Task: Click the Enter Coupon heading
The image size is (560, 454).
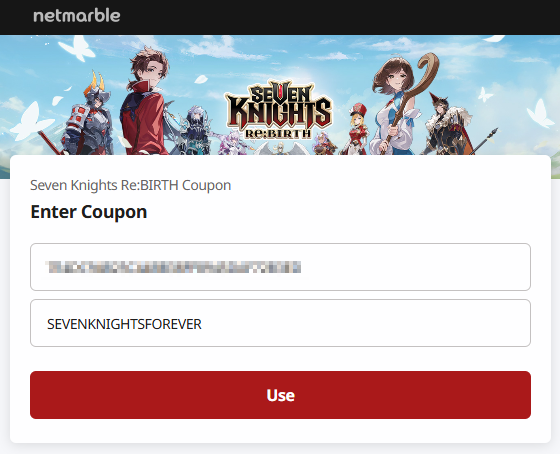Action: [89, 212]
